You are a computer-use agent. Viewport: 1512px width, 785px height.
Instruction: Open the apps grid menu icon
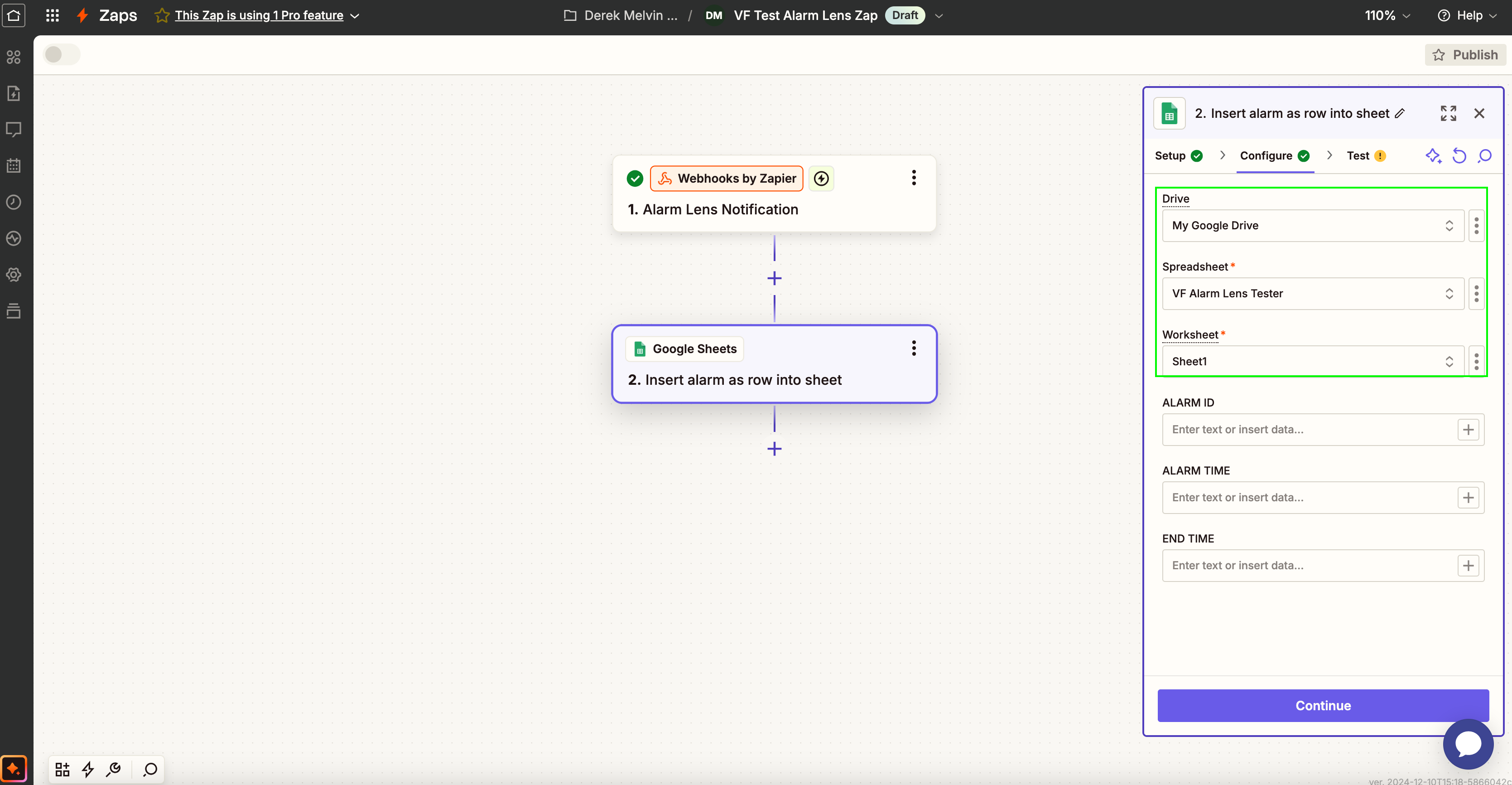[x=52, y=15]
